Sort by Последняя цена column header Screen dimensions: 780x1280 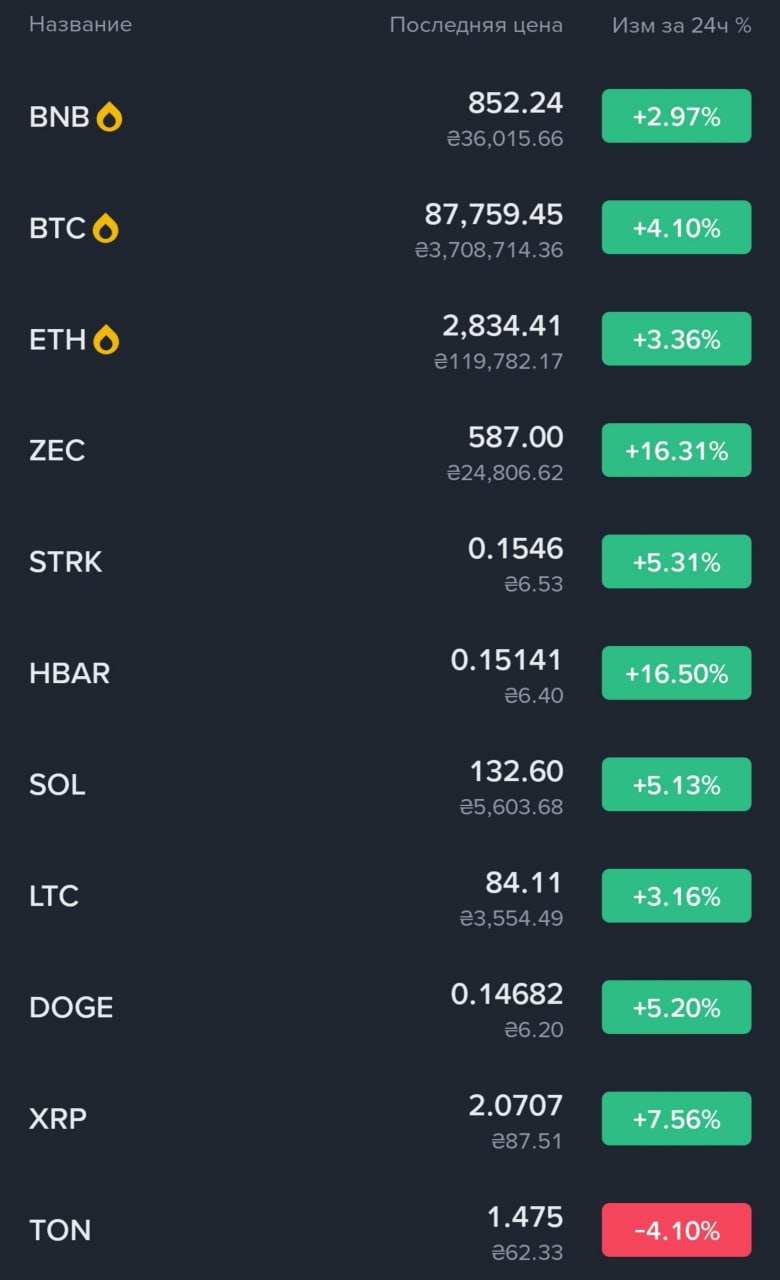[476, 25]
